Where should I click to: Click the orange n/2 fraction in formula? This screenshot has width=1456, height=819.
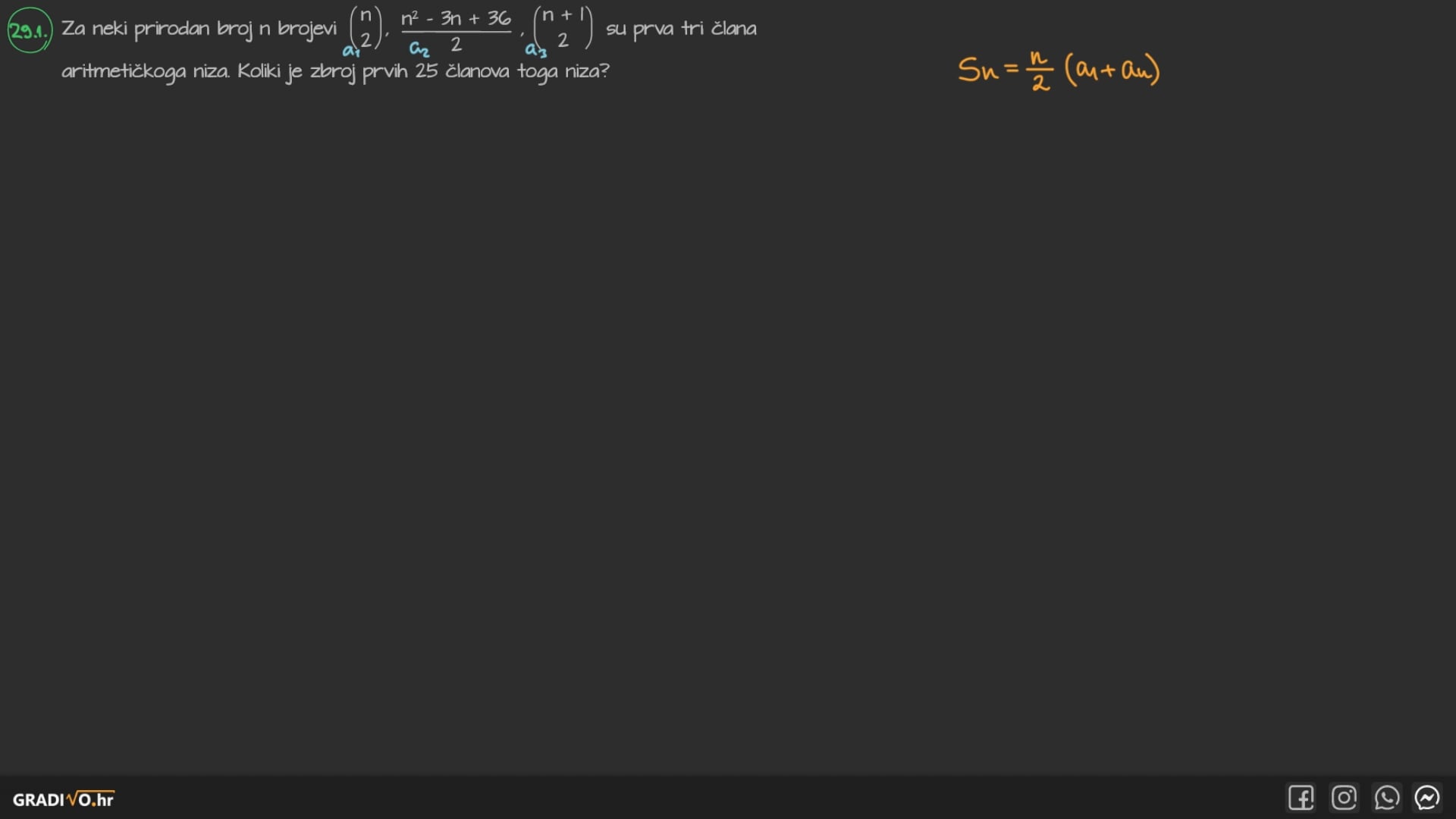pos(1039,71)
